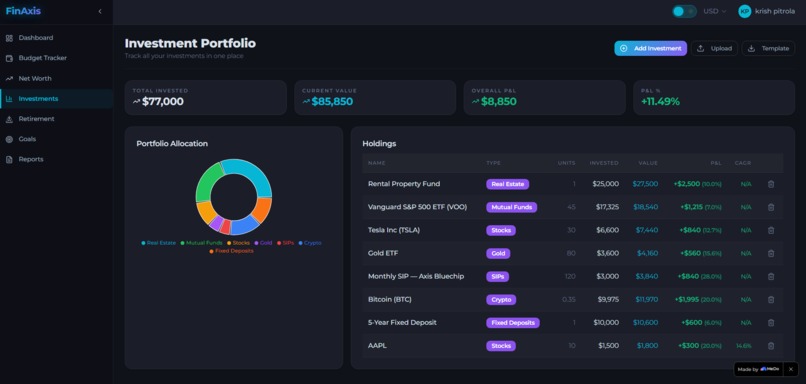Screen dimensions: 806x384
Task: Go to Goals page
Action: click(57, 139)
